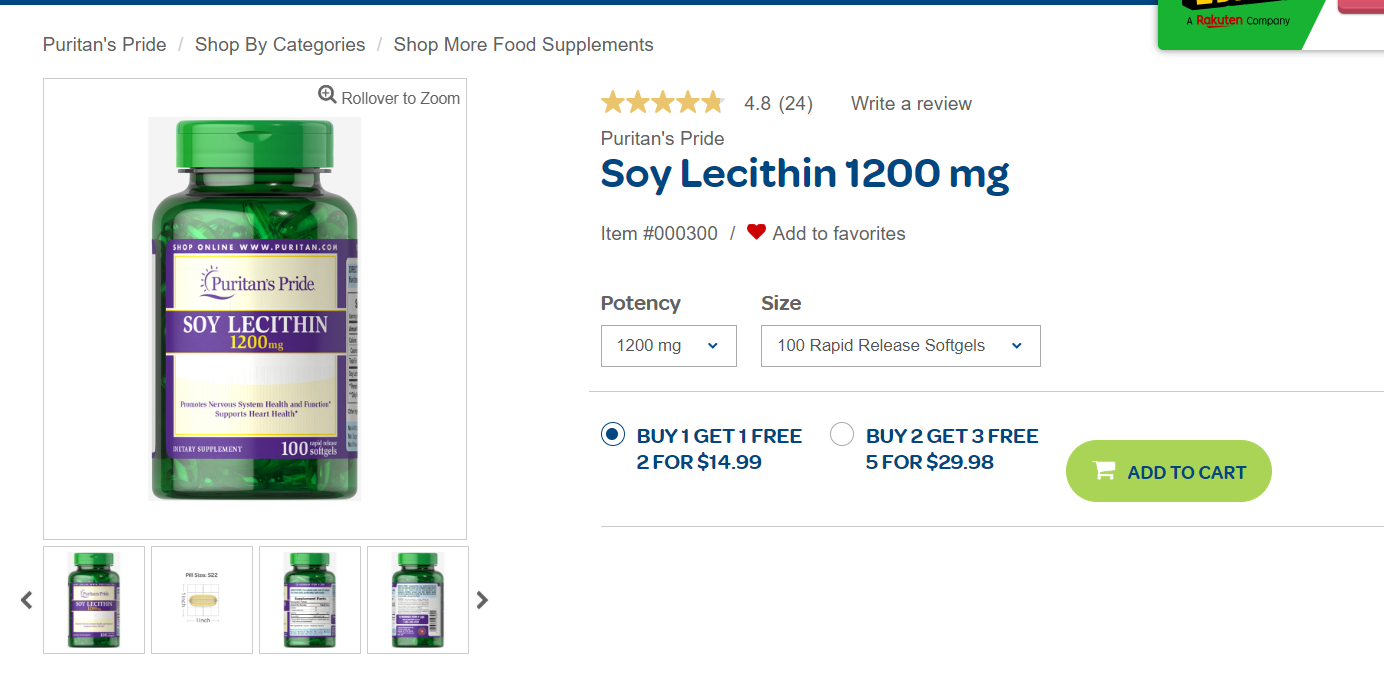Screen dimensions: 1384x679
Task: Open Shop More Food Supplements breadcrumb
Action: 523,45
